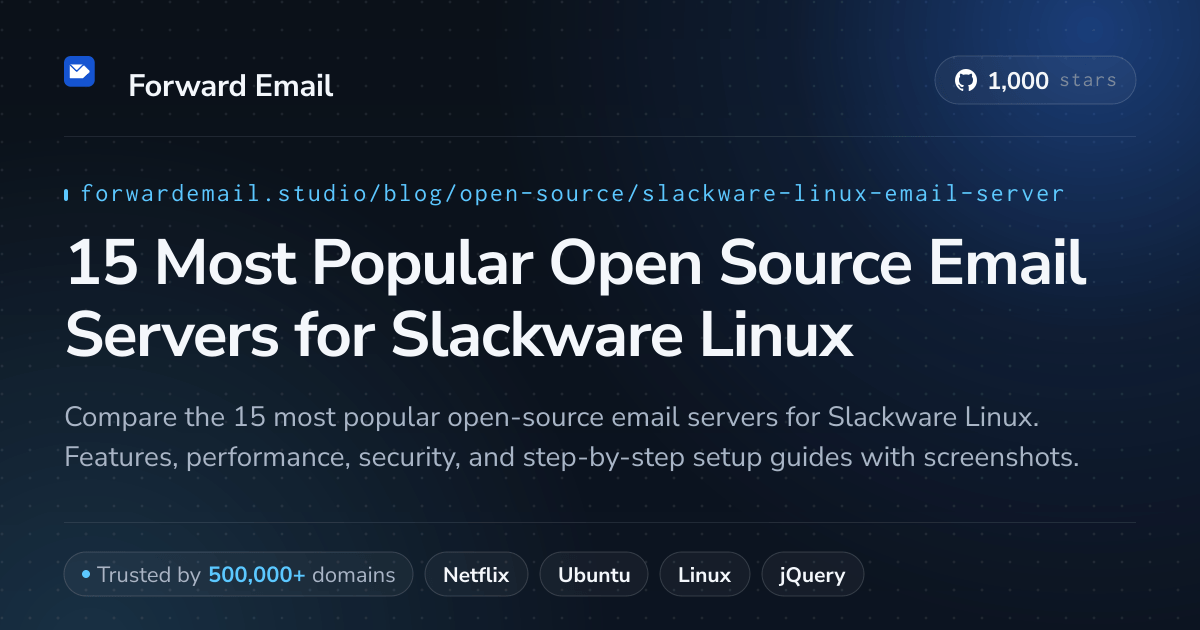Click the 500,000+ highlighted number

pyautogui.click(x=257, y=575)
